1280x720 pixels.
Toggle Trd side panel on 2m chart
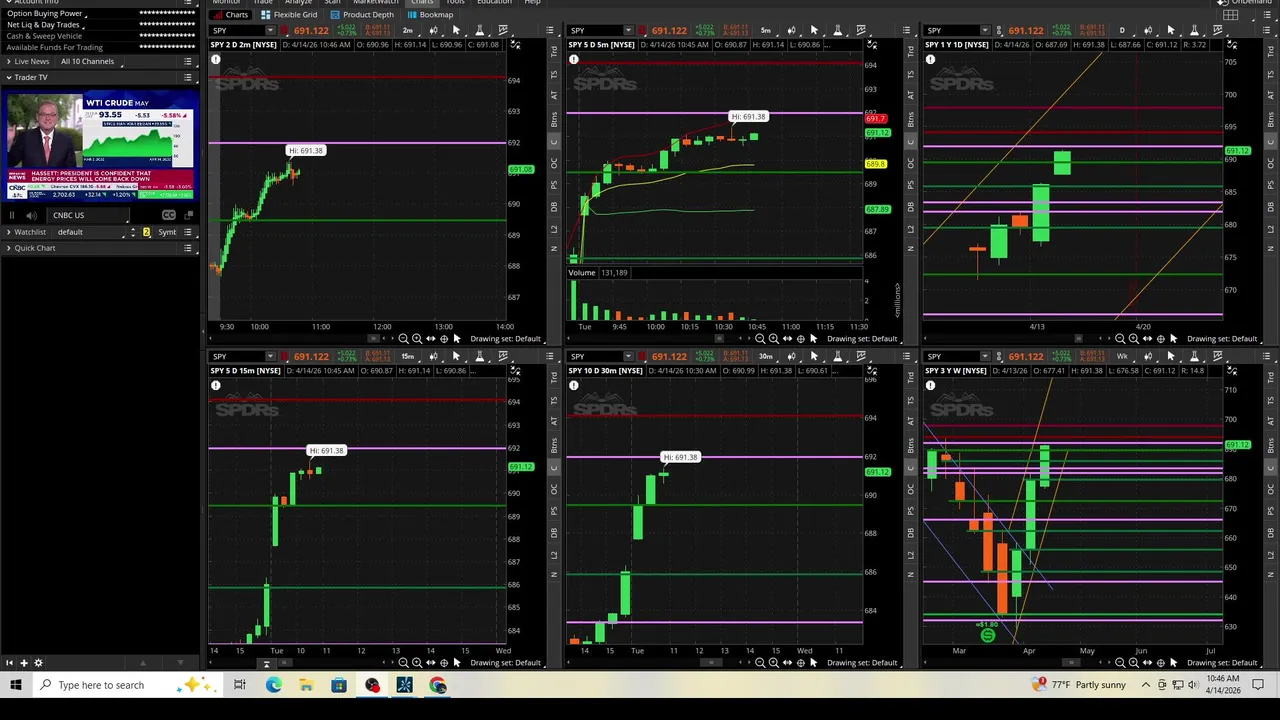click(554, 53)
